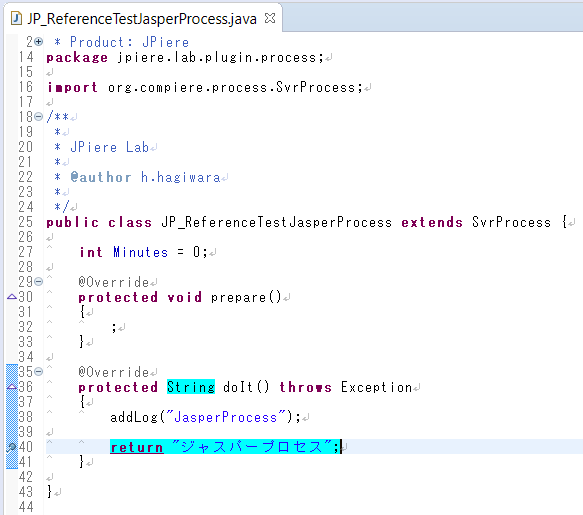Click the import org.compiere.process.SvrProcess statement
The image size is (583, 515).
click(205, 87)
